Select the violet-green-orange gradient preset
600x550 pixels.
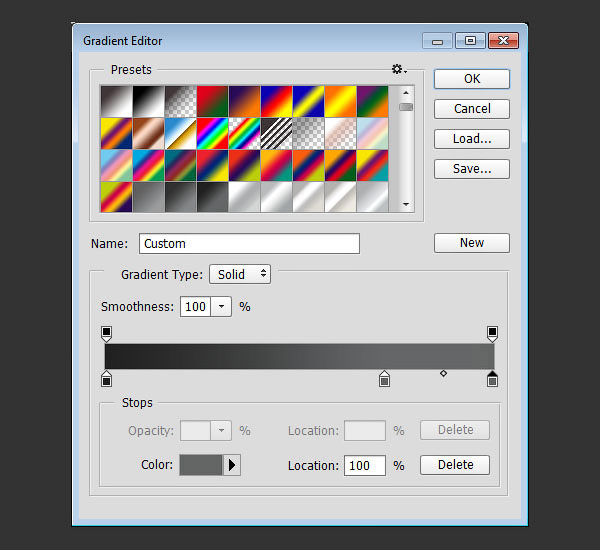pyautogui.click(x=372, y=101)
